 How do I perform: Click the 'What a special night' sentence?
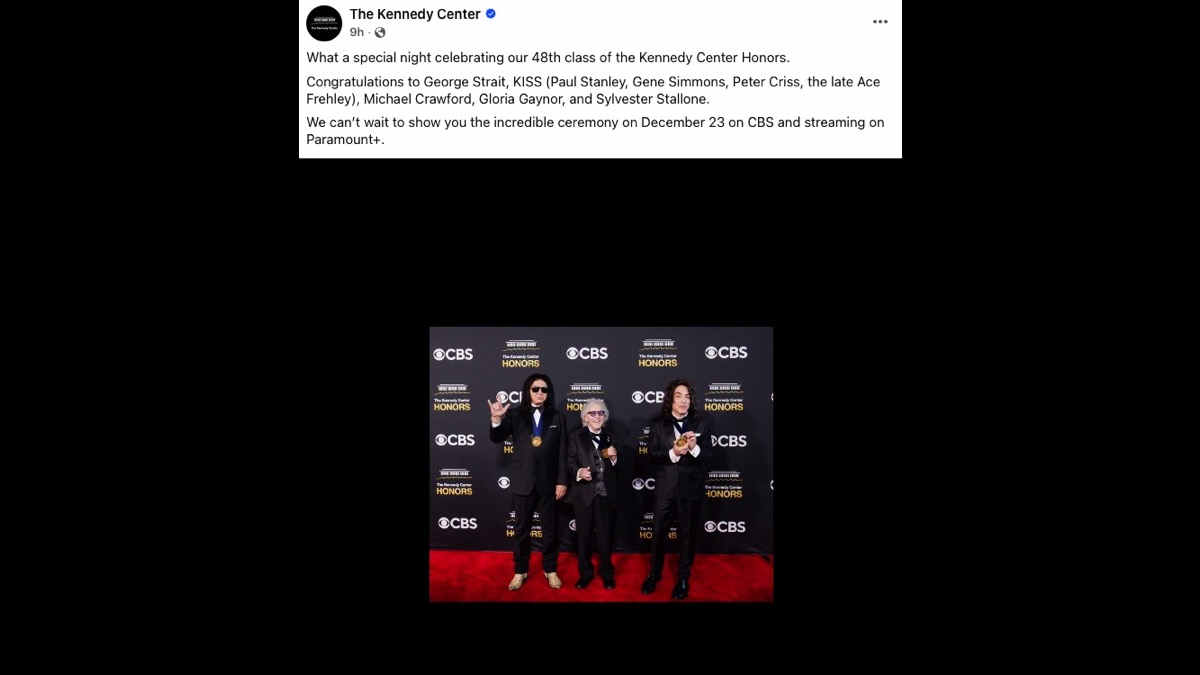click(x=548, y=57)
